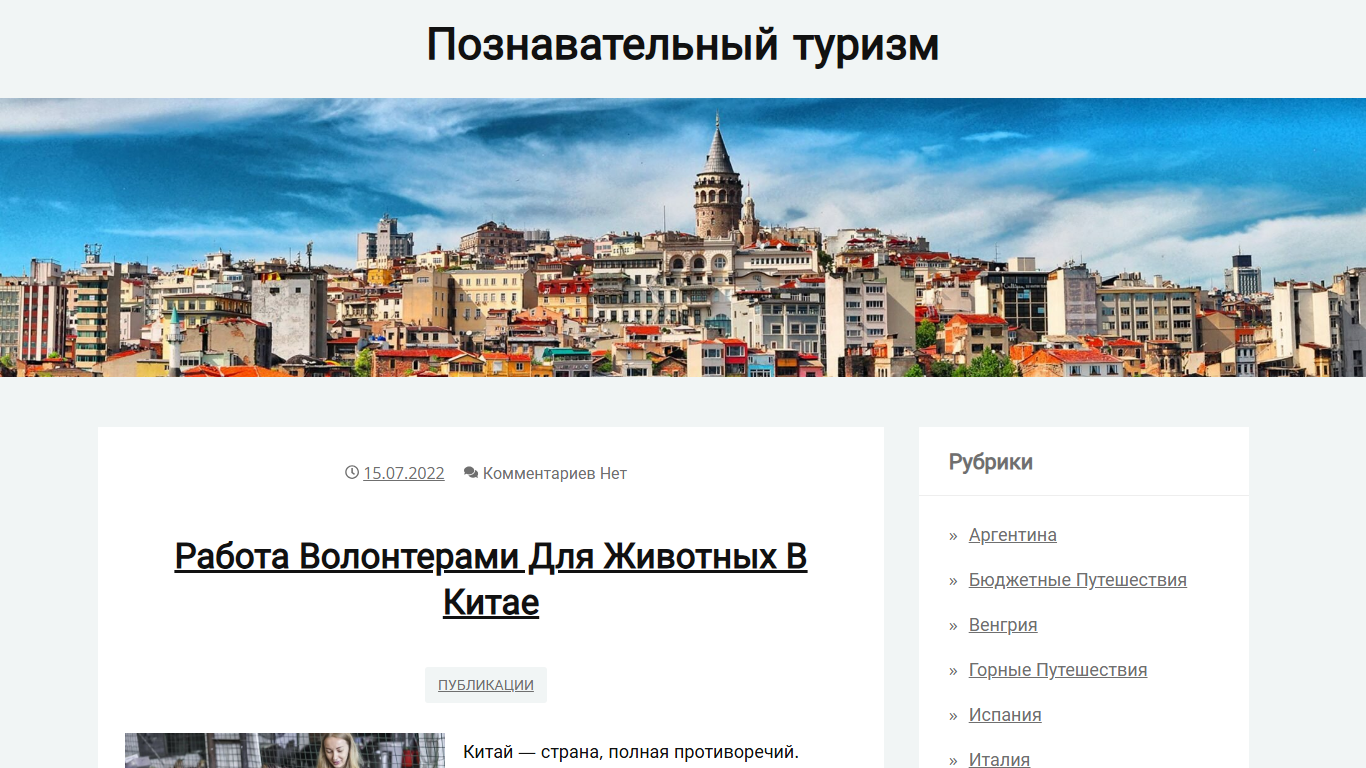Screen dimensions: 1366x768
Task: Click the Istanbul skyline header banner
Action: click(x=683, y=237)
